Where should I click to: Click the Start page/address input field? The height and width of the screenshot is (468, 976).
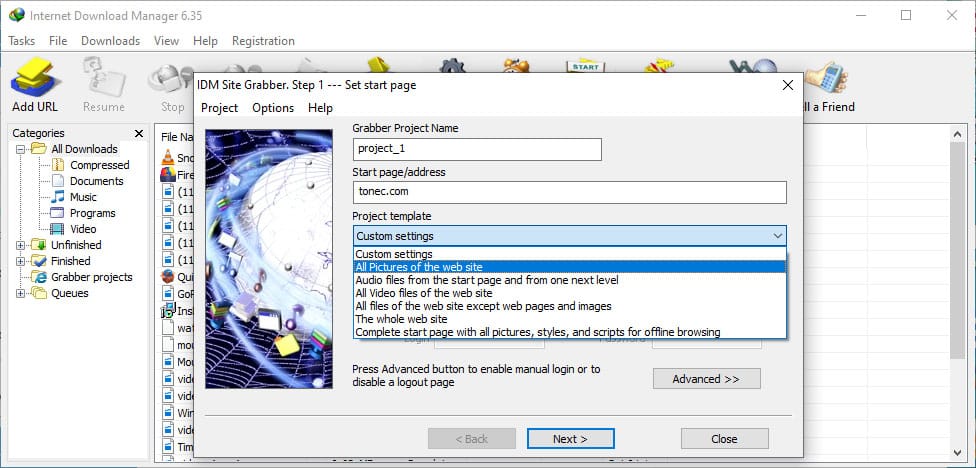click(570, 192)
